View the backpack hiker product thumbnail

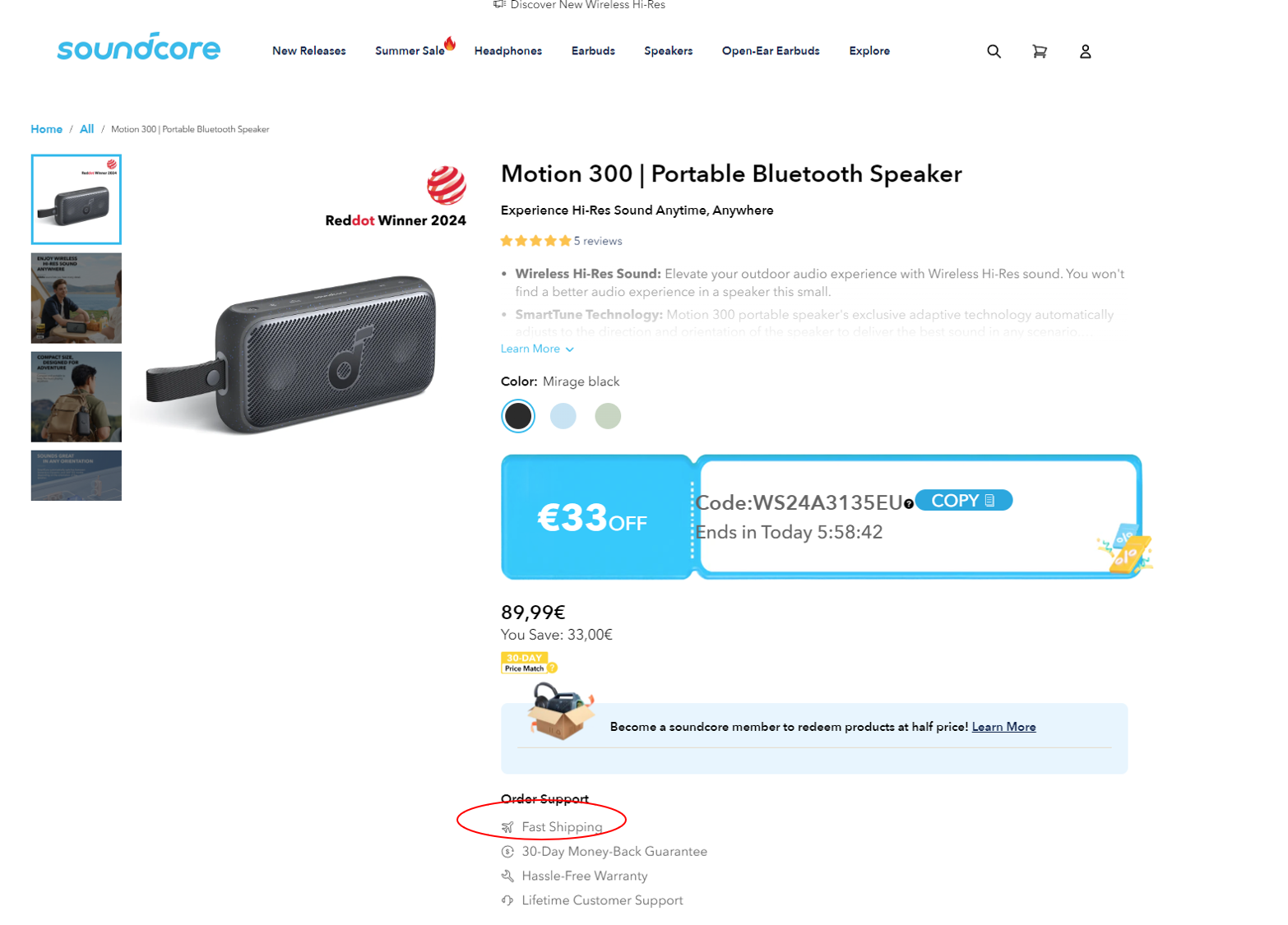click(x=76, y=397)
